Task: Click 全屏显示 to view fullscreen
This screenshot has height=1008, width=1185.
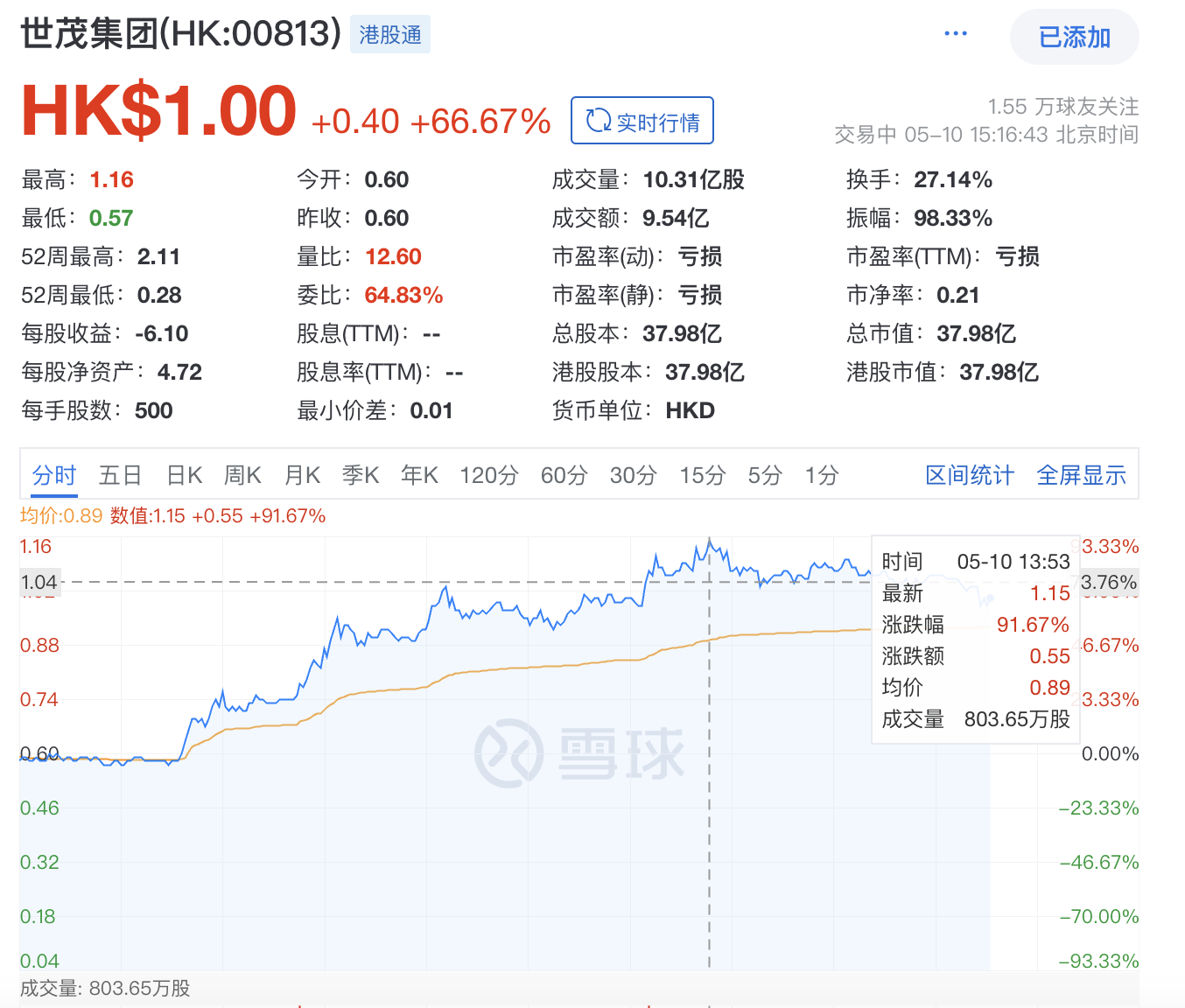Action: point(1081,475)
